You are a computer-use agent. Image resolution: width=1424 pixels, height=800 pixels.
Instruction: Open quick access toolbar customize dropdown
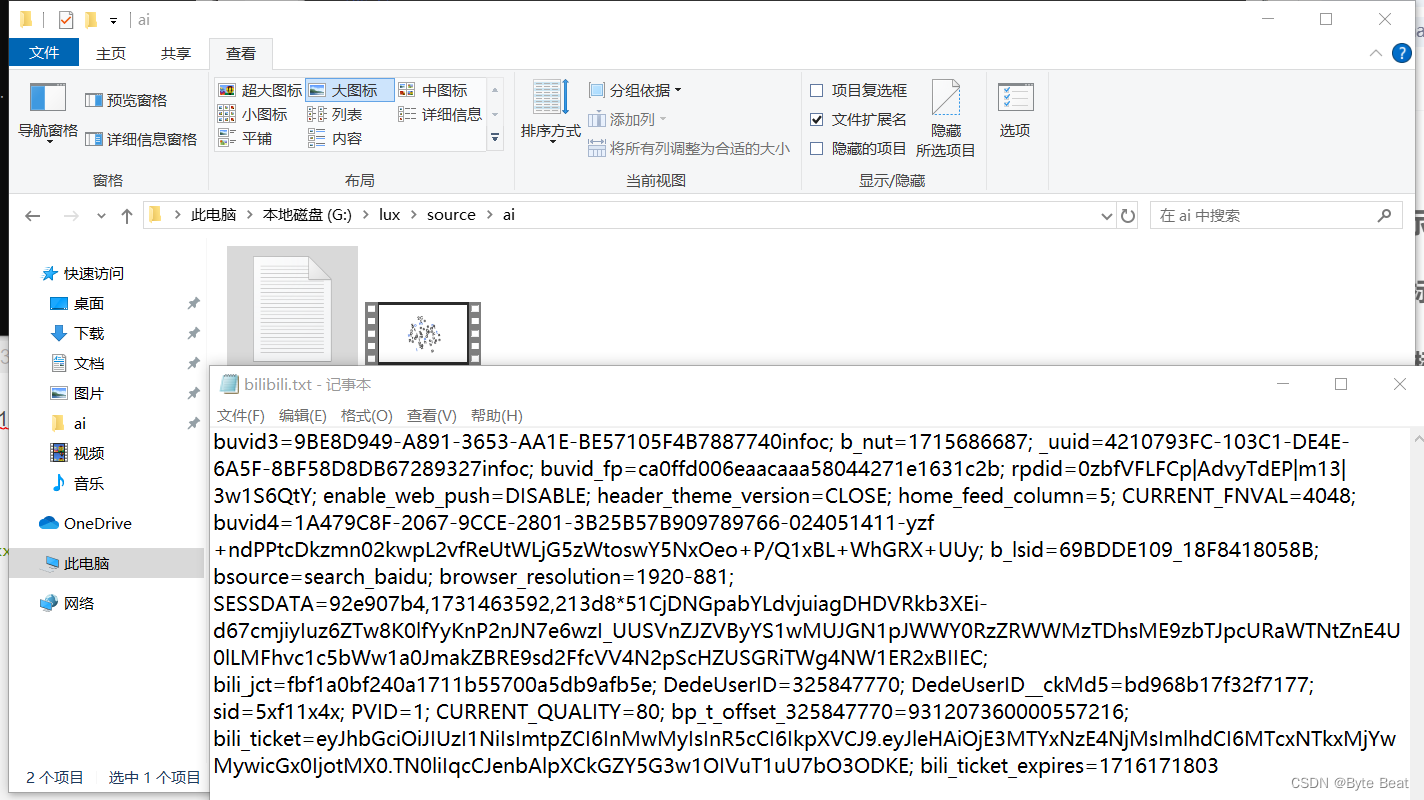pos(114,20)
